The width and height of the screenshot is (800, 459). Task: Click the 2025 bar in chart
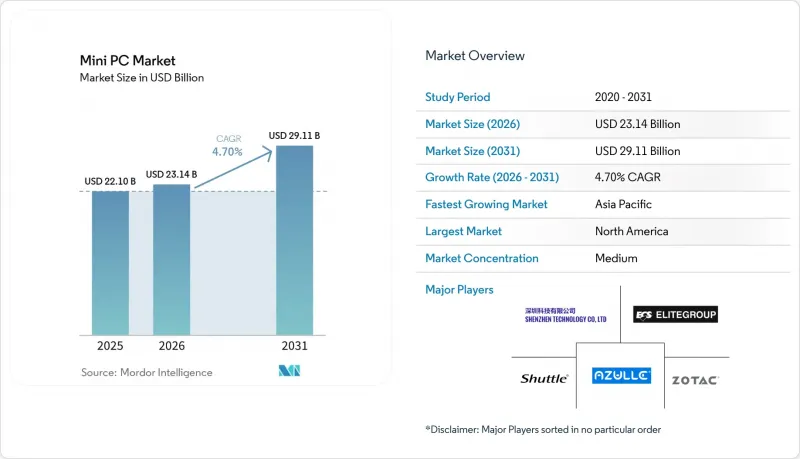pyautogui.click(x=110, y=263)
